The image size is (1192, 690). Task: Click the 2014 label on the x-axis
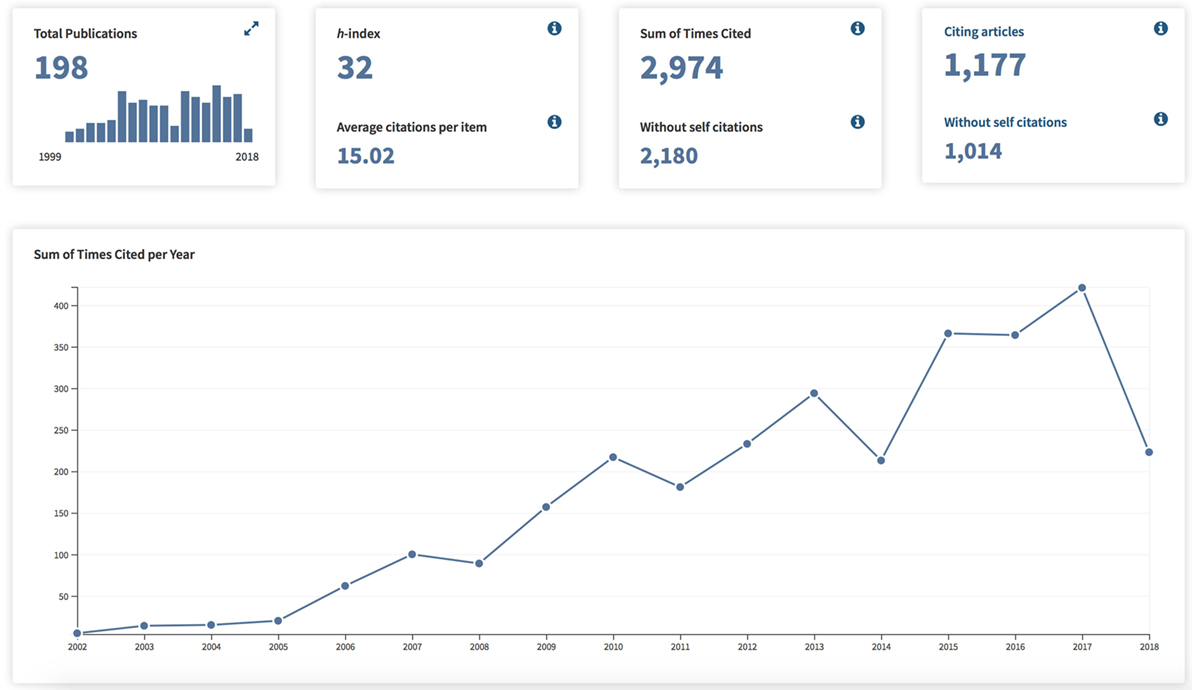[x=881, y=647]
